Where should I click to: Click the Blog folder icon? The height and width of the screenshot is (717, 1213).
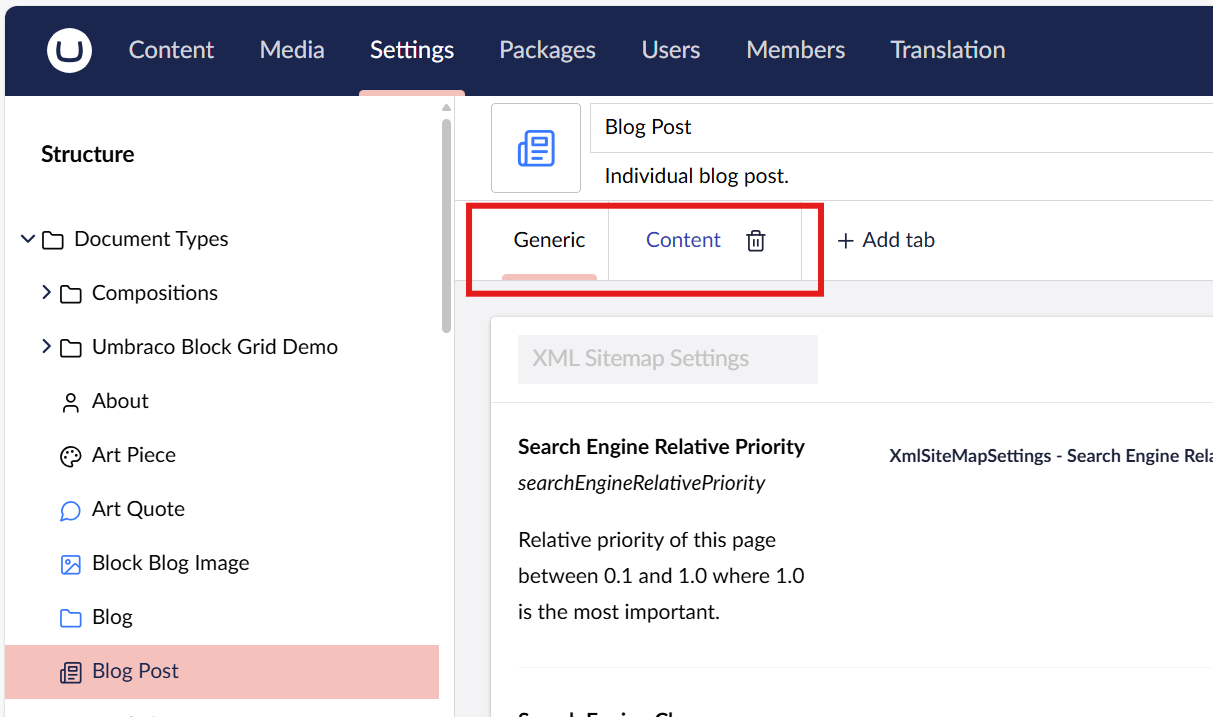click(71, 618)
